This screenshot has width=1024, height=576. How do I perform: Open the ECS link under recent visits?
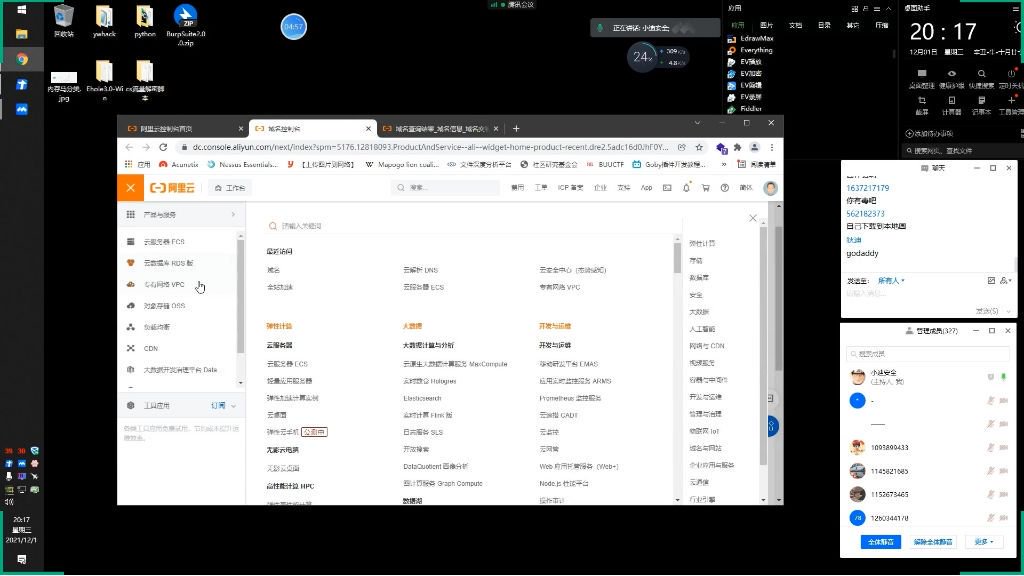pyautogui.click(x=423, y=287)
